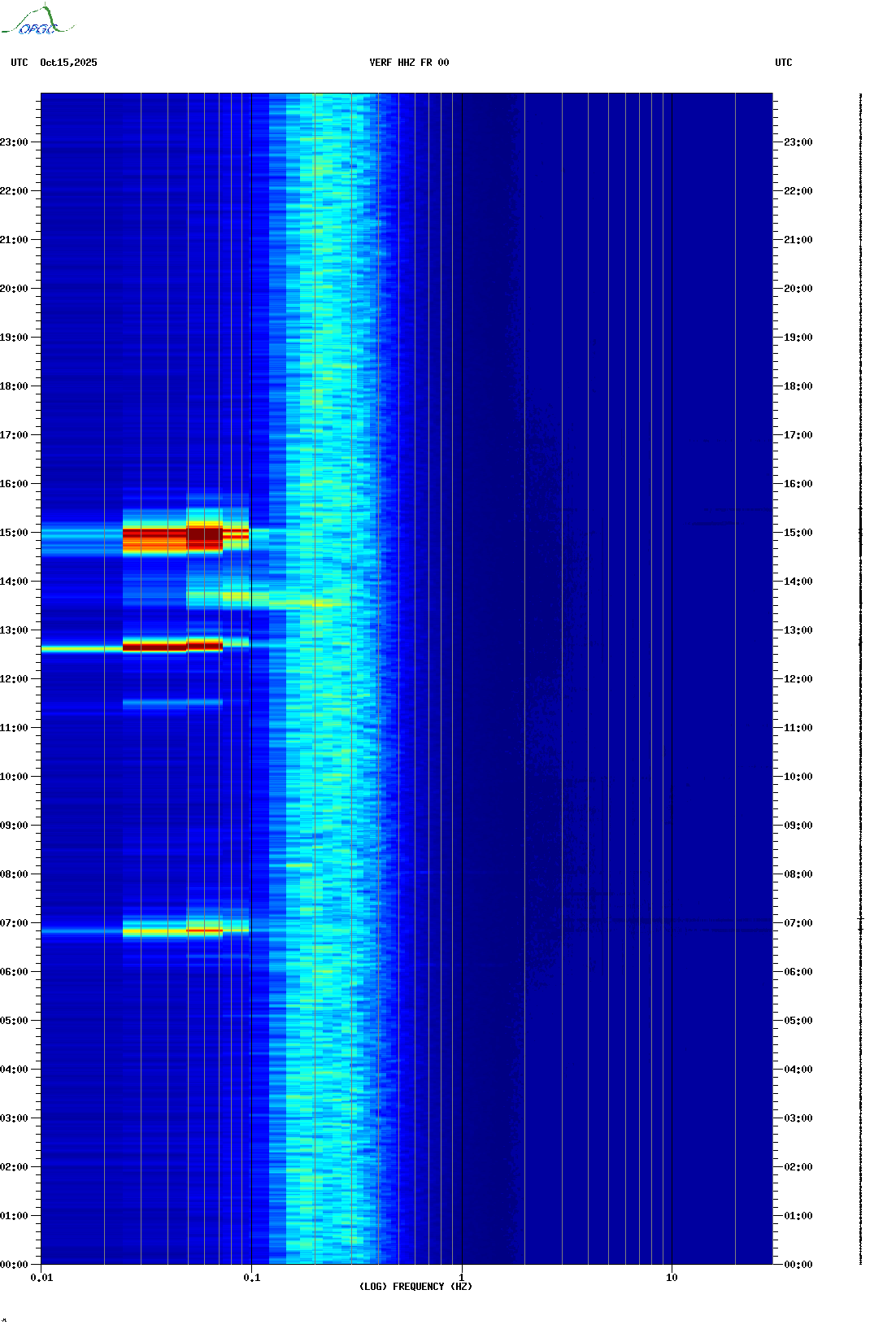Click the right-axis '02:00' time label
896x1329 pixels.
[x=798, y=1167]
